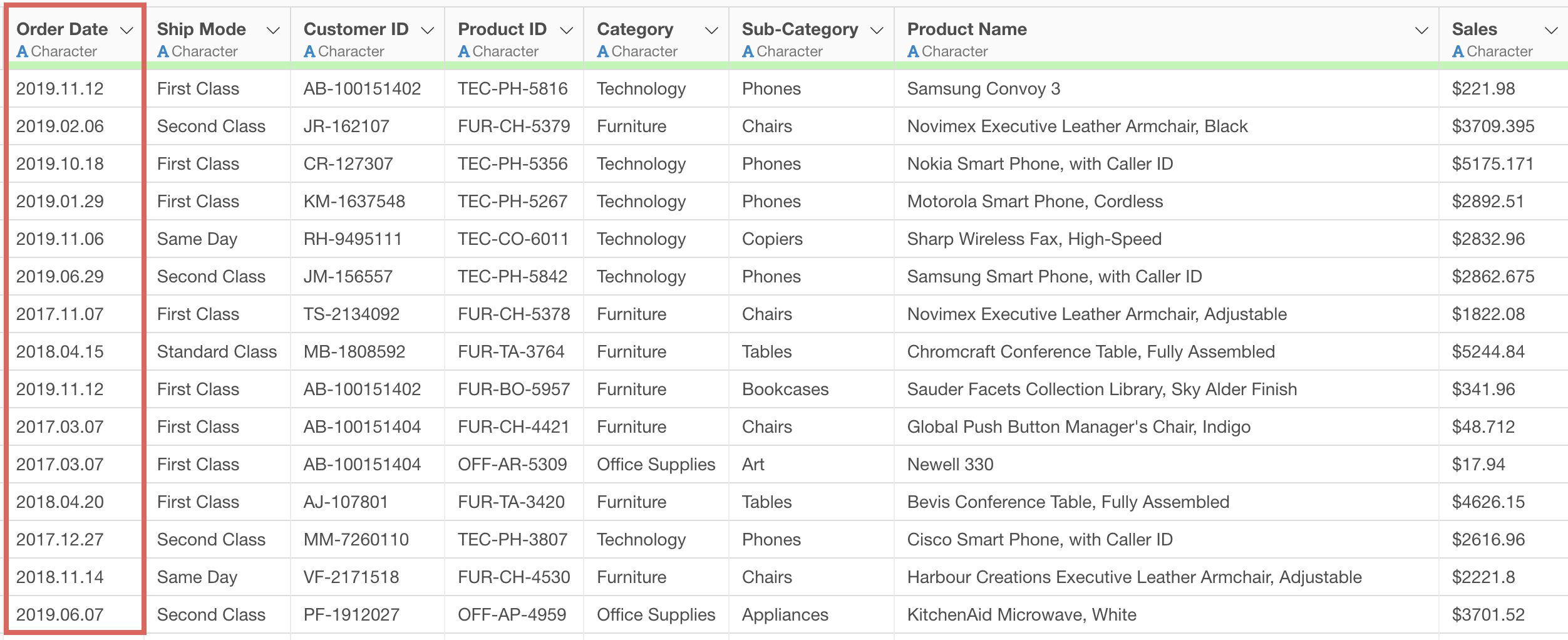Open the Product Name column dropdown arrow
This screenshot has width=1568, height=640.
(1421, 30)
